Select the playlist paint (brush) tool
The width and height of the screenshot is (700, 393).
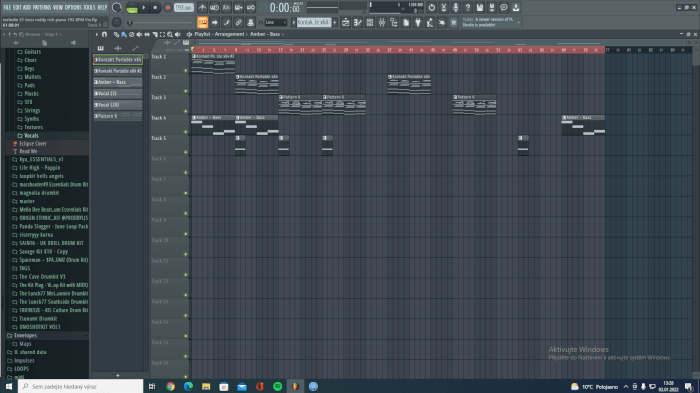pyautogui.click(x=124, y=34)
